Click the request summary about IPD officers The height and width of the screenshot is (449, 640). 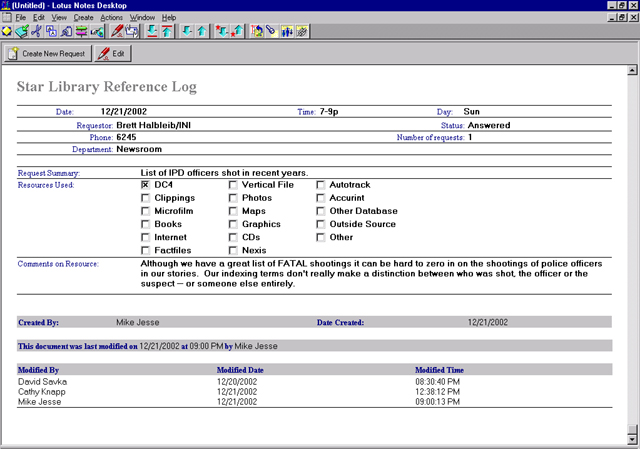[224, 173]
